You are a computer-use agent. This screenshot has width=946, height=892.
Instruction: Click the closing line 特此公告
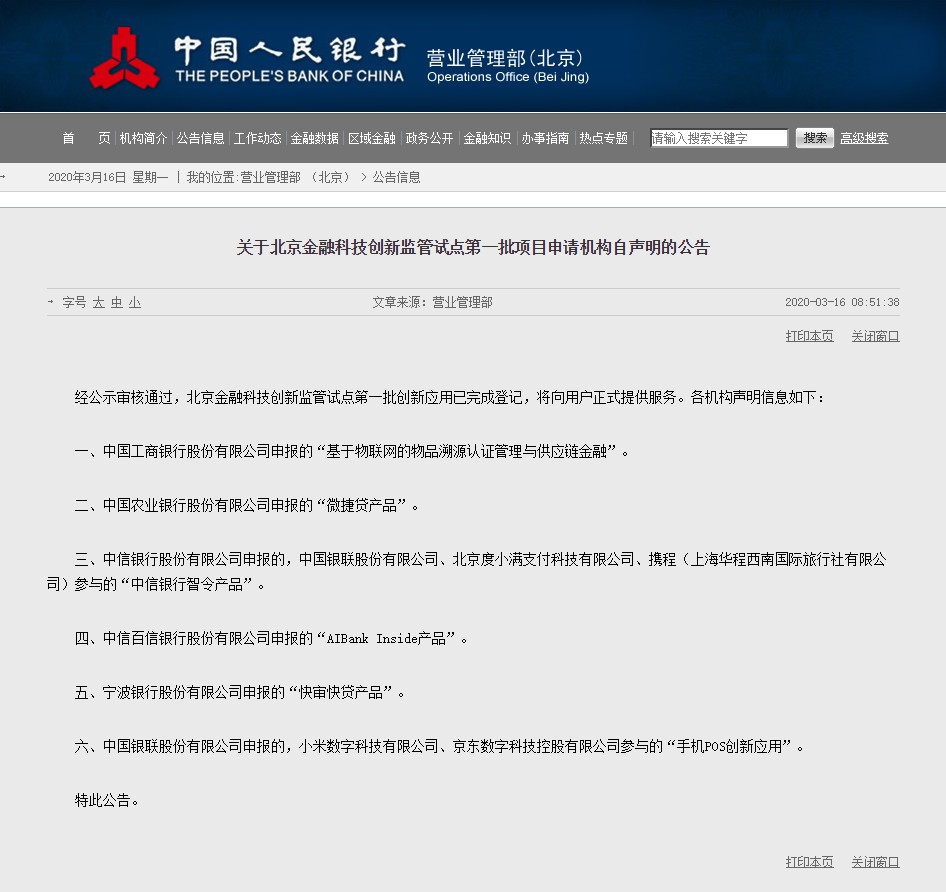107,800
